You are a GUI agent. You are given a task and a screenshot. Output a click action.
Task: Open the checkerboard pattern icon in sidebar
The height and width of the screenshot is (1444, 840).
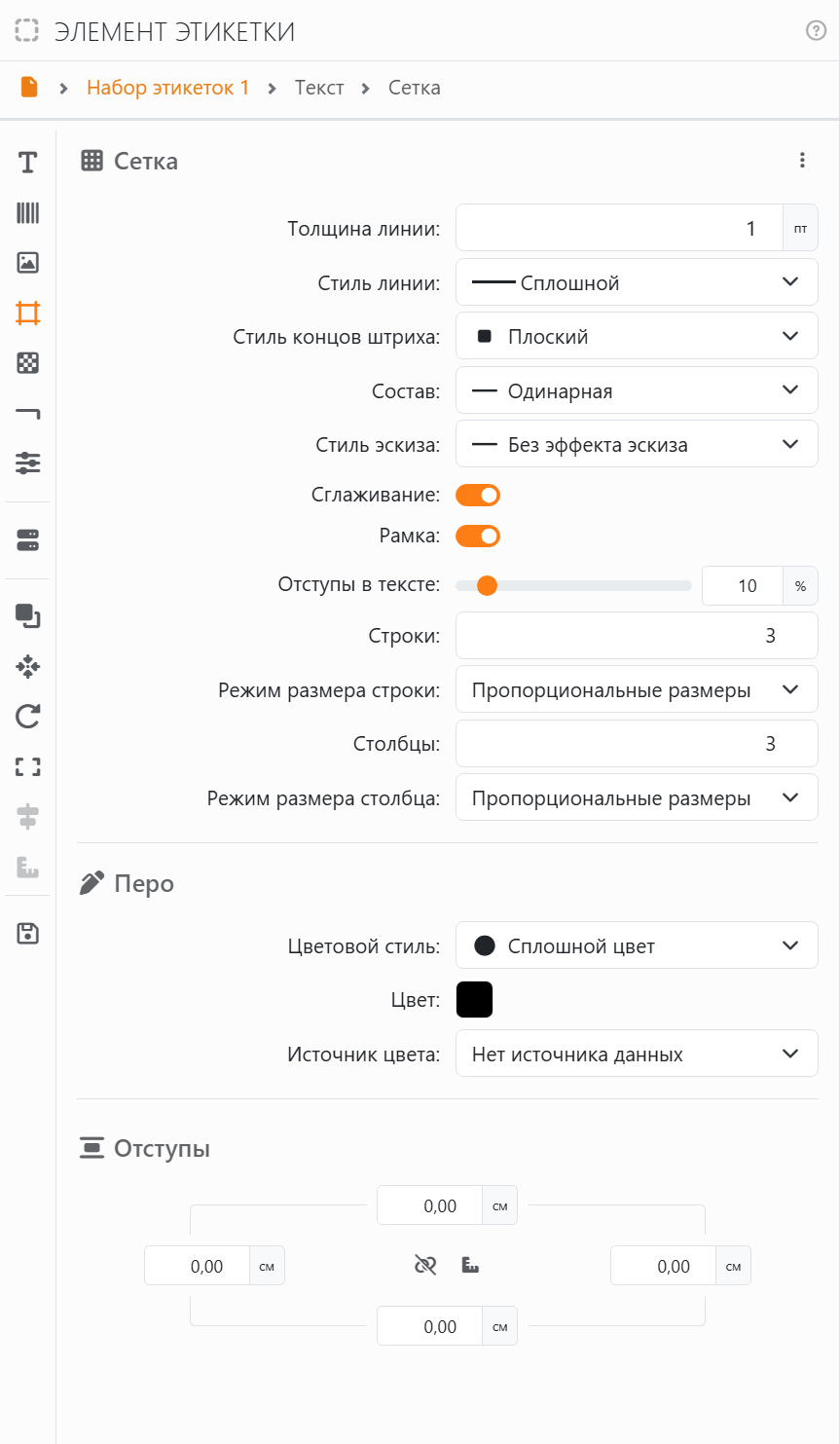[x=27, y=363]
